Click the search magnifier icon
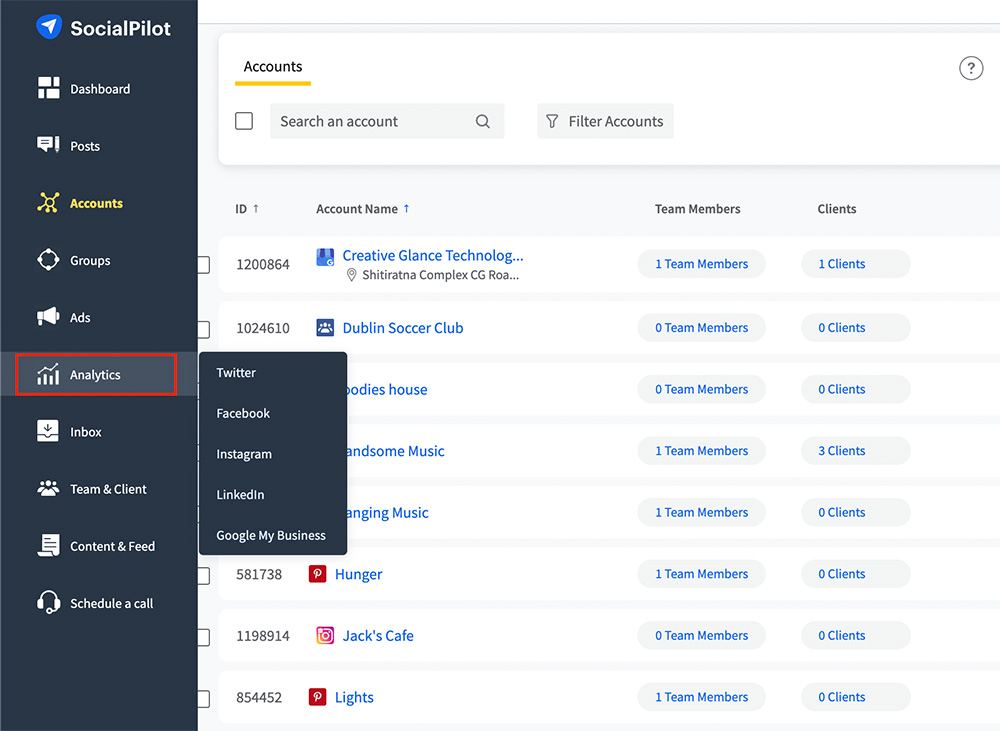1000x731 pixels. (483, 121)
